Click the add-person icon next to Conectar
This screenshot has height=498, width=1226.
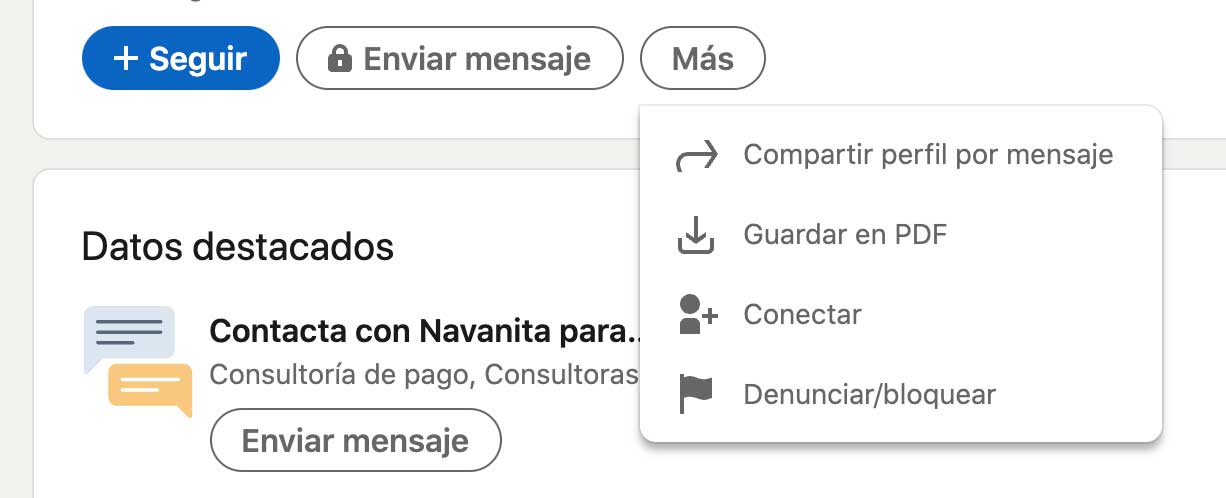pyautogui.click(x=696, y=314)
